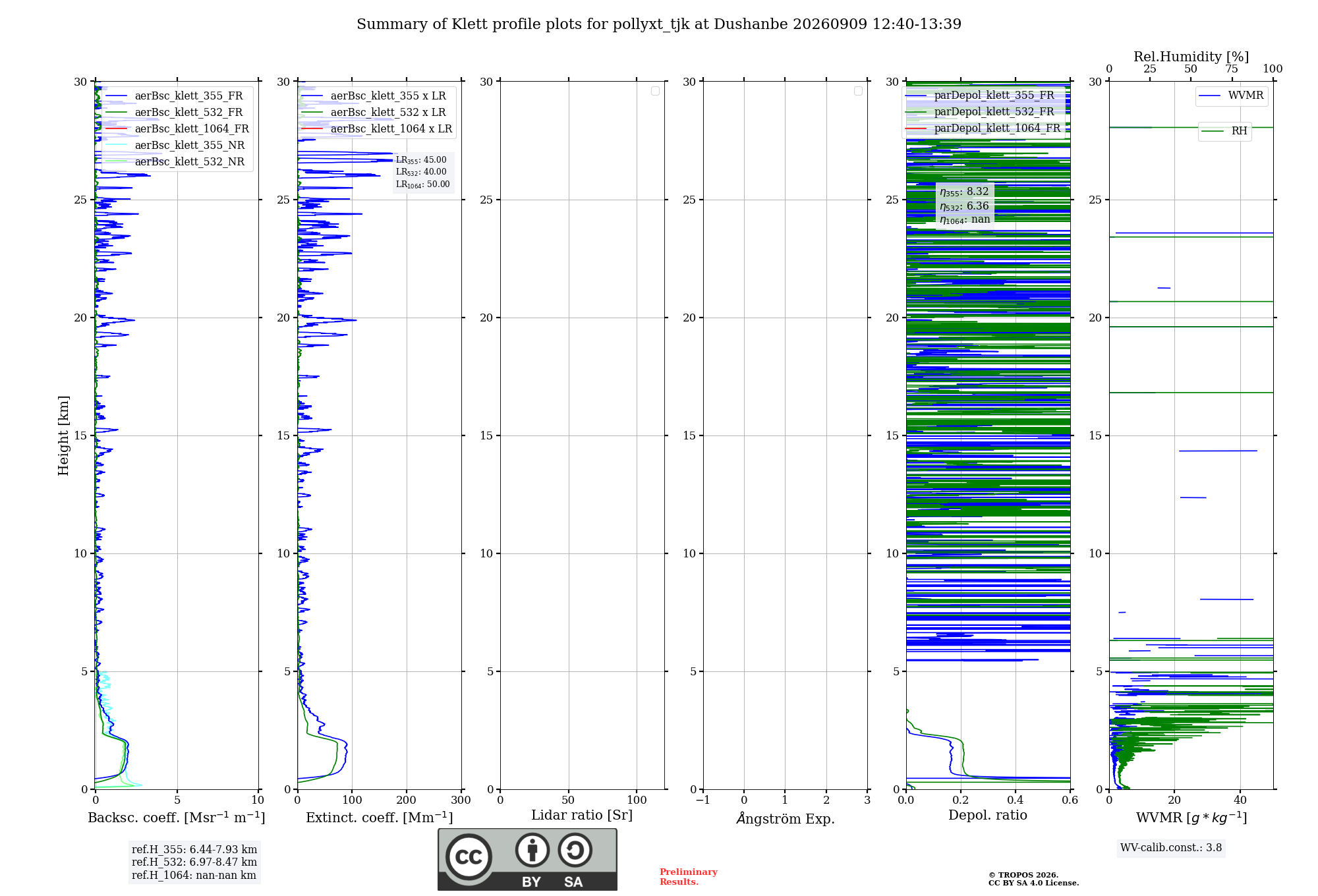The width and height of the screenshot is (1318, 896).
Task: Select legend entry aerBsc_klett_532_NR
Action: coord(190,162)
